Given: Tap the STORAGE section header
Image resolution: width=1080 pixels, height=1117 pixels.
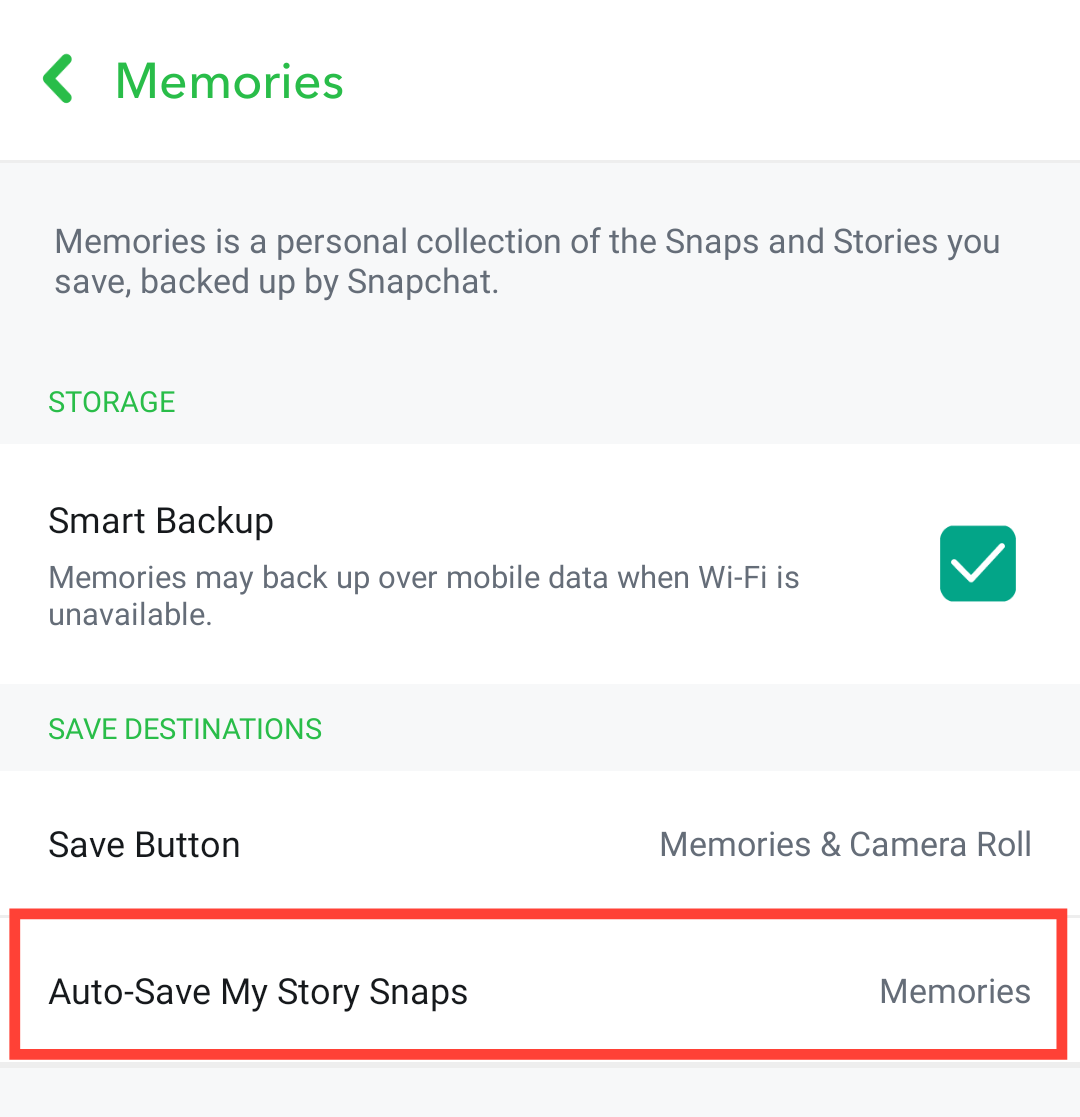Looking at the screenshot, I should point(111,402).
